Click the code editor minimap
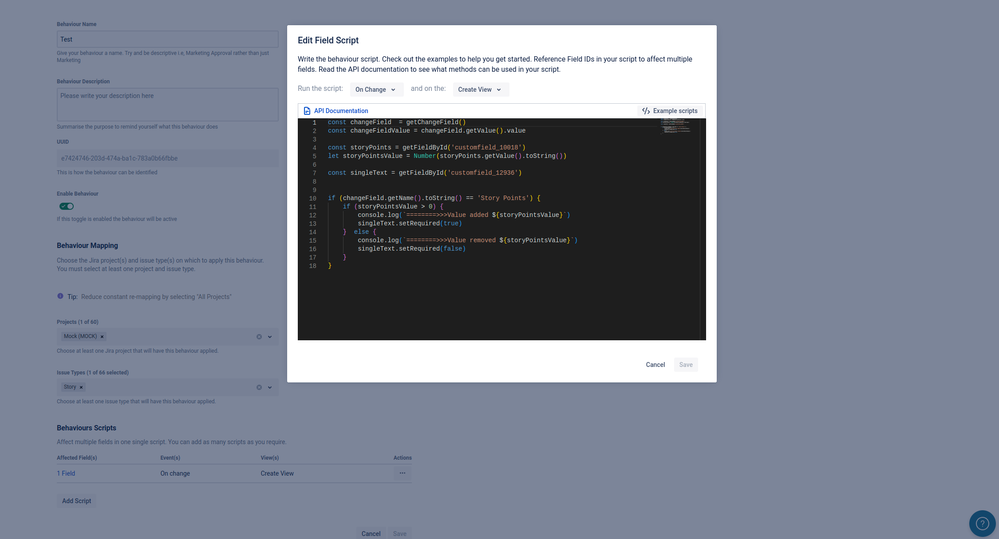 pos(676,127)
